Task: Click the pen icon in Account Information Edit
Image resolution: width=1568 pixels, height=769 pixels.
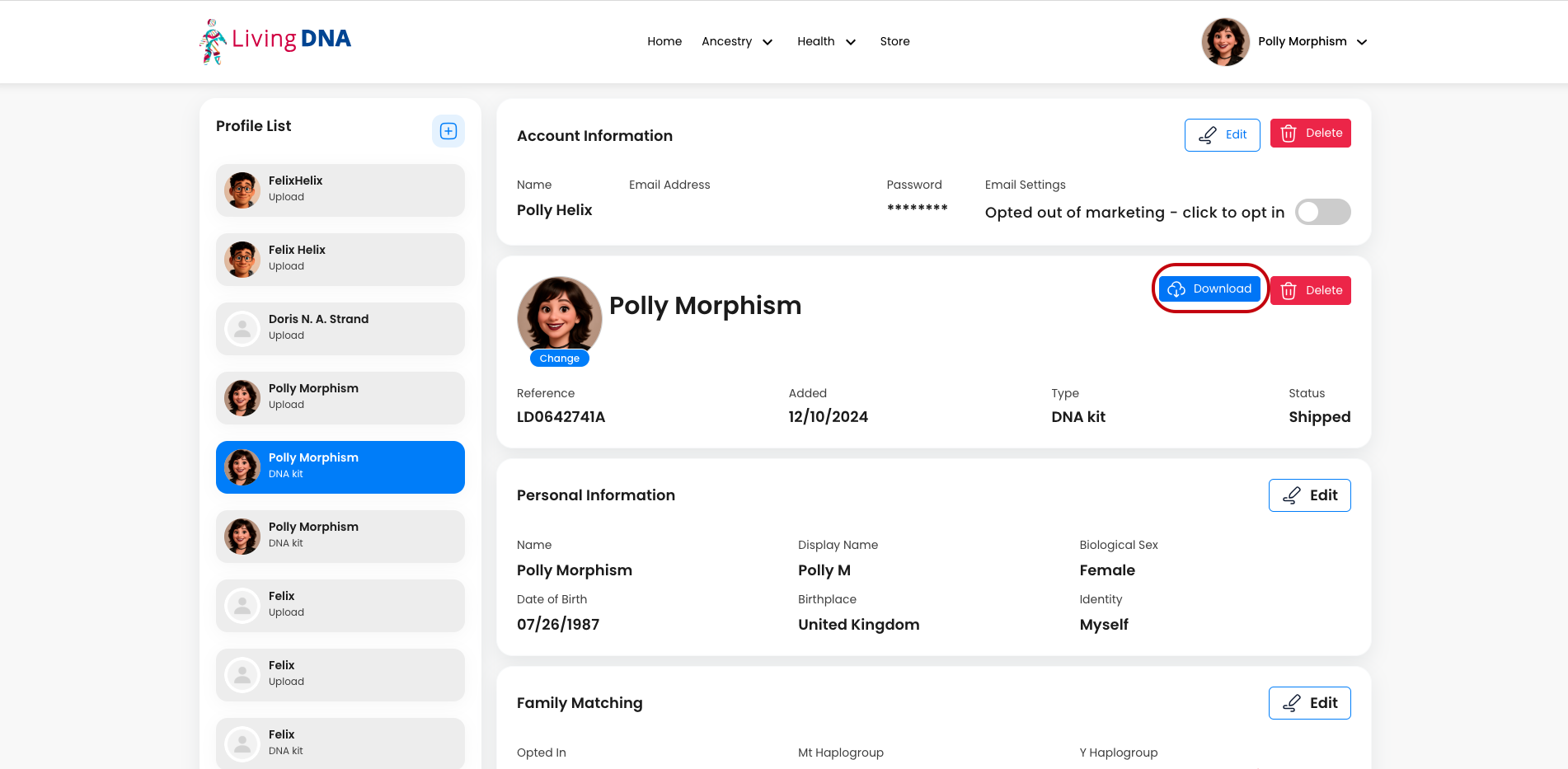Action: point(1207,135)
